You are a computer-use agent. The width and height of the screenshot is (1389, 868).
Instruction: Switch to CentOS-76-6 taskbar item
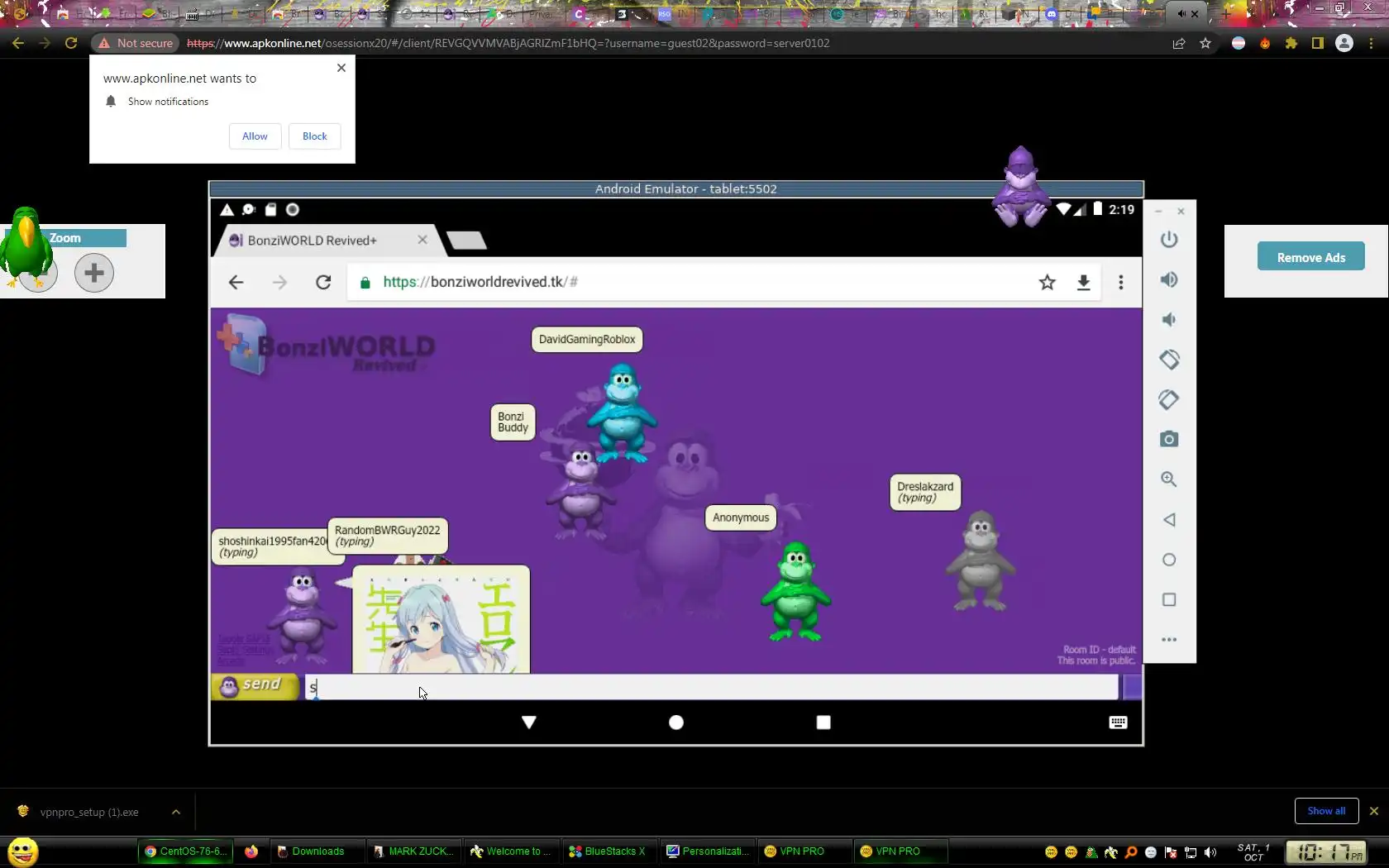186,851
